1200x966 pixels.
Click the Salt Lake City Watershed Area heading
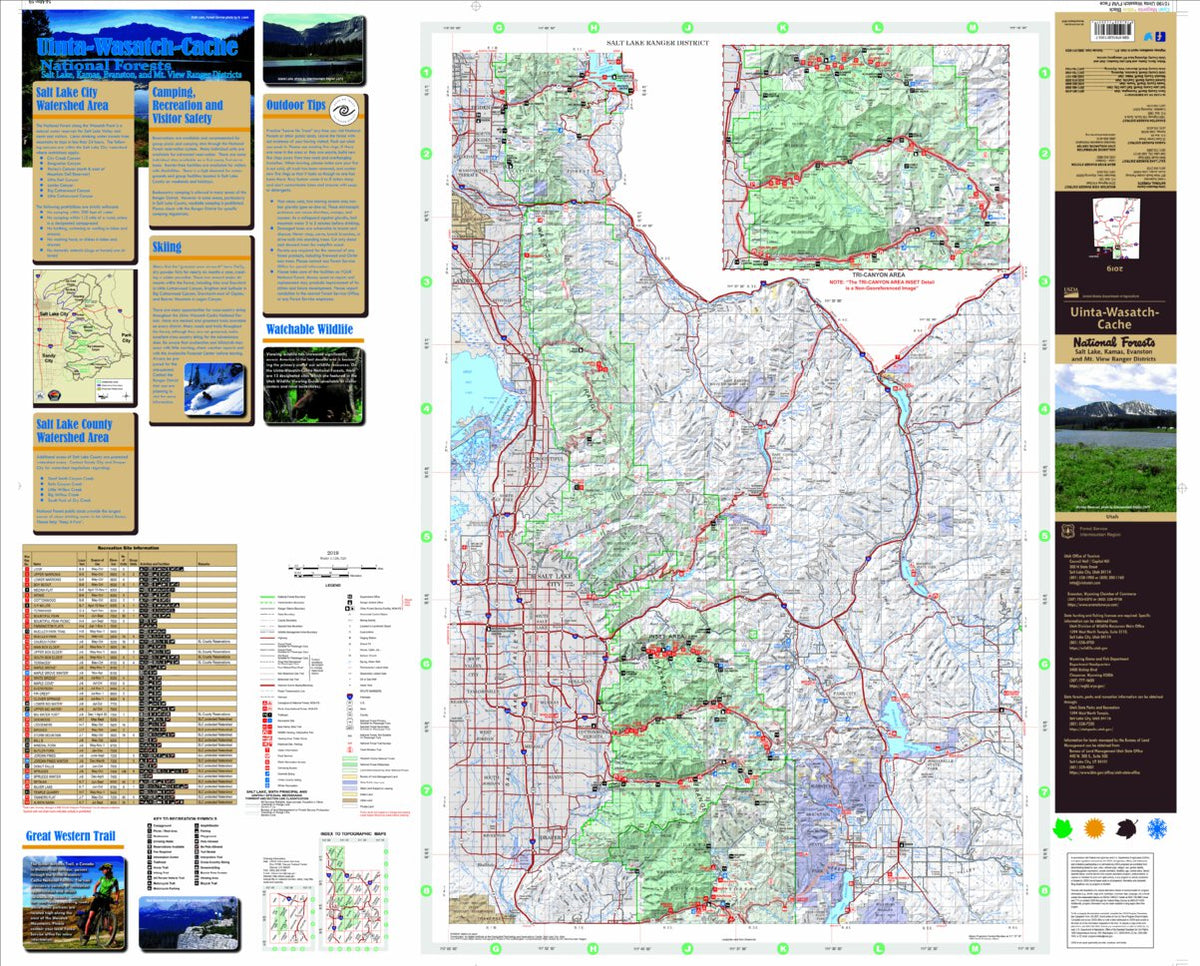72,97
